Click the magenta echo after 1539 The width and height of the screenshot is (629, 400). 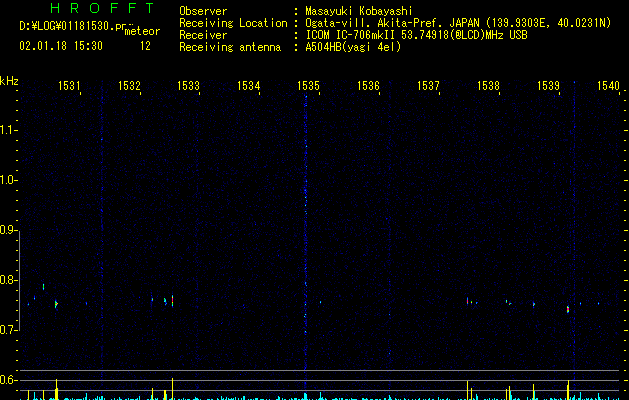point(568,309)
